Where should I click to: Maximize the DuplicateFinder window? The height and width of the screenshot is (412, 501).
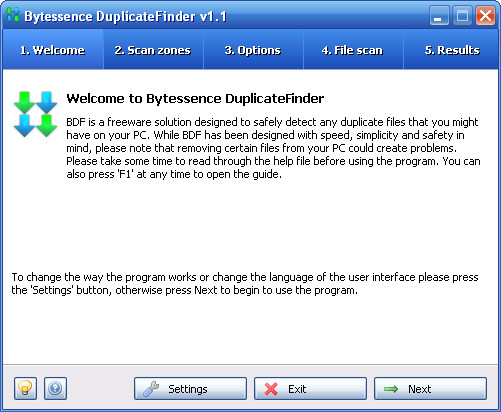(462, 16)
